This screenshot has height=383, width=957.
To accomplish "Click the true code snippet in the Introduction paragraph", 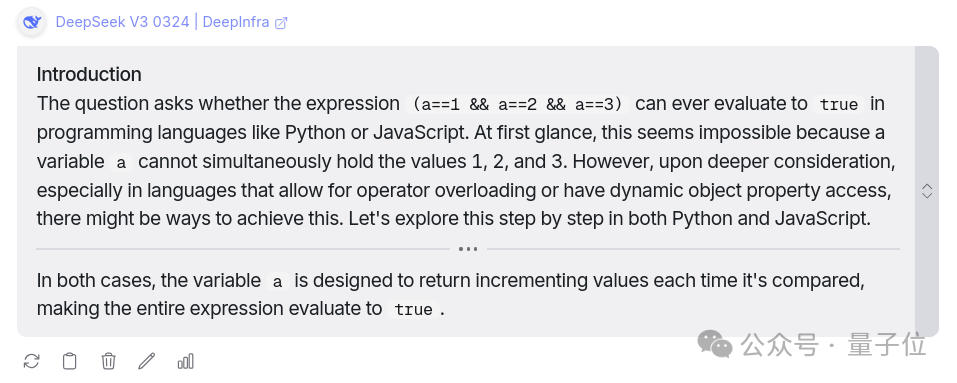I will (x=839, y=104).
